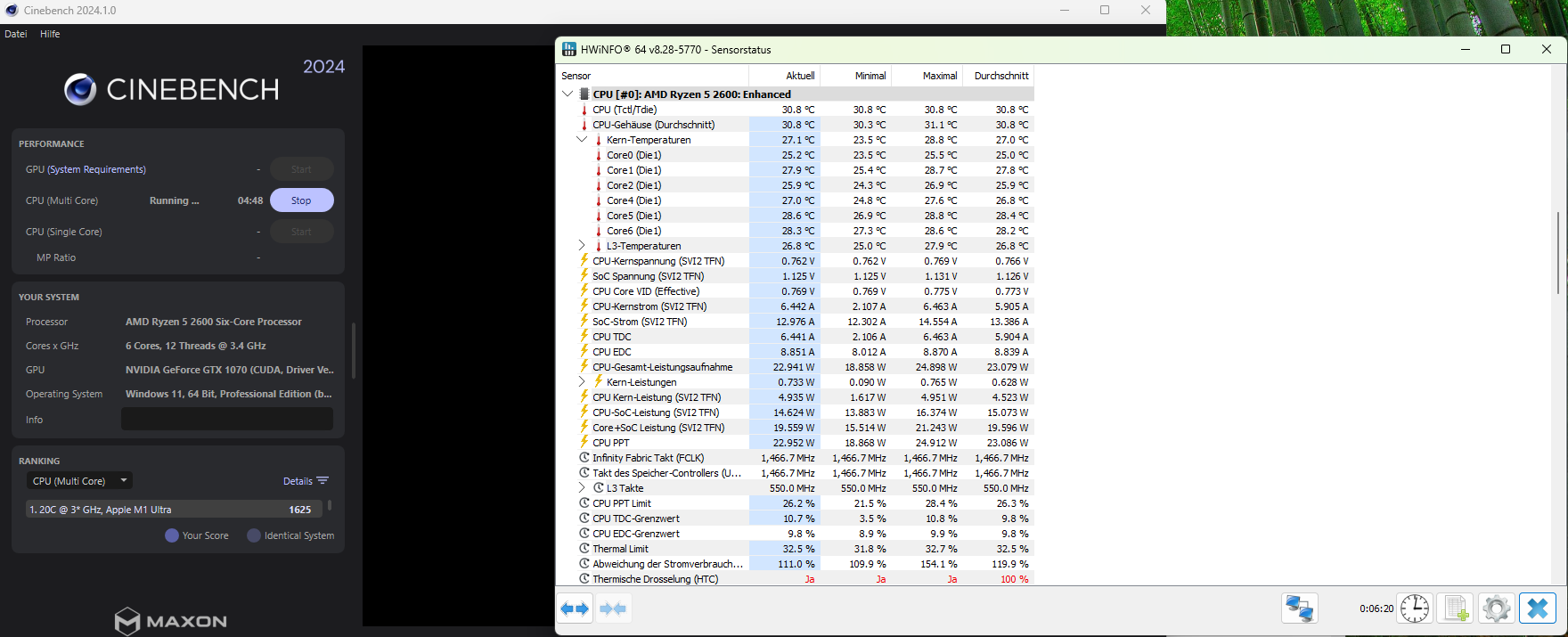Image resolution: width=1568 pixels, height=637 pixels.
Task: Click the Details filter lines icon
Action: pos(323,480)
